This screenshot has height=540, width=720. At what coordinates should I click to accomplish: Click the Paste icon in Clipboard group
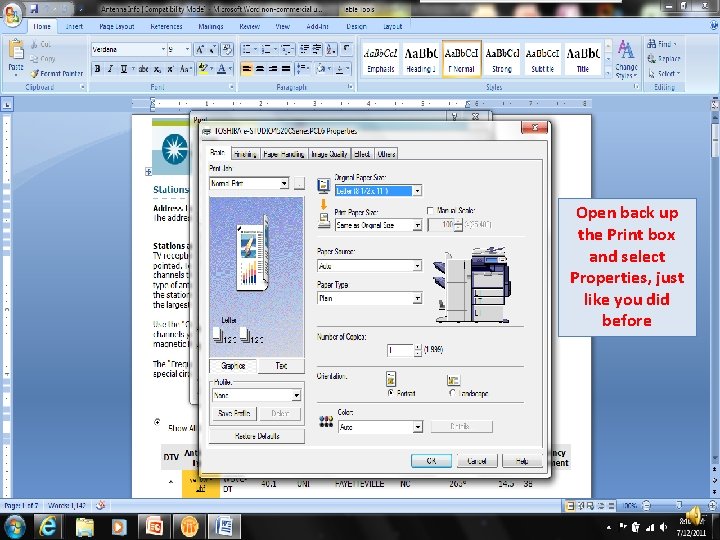click(16, 56)
